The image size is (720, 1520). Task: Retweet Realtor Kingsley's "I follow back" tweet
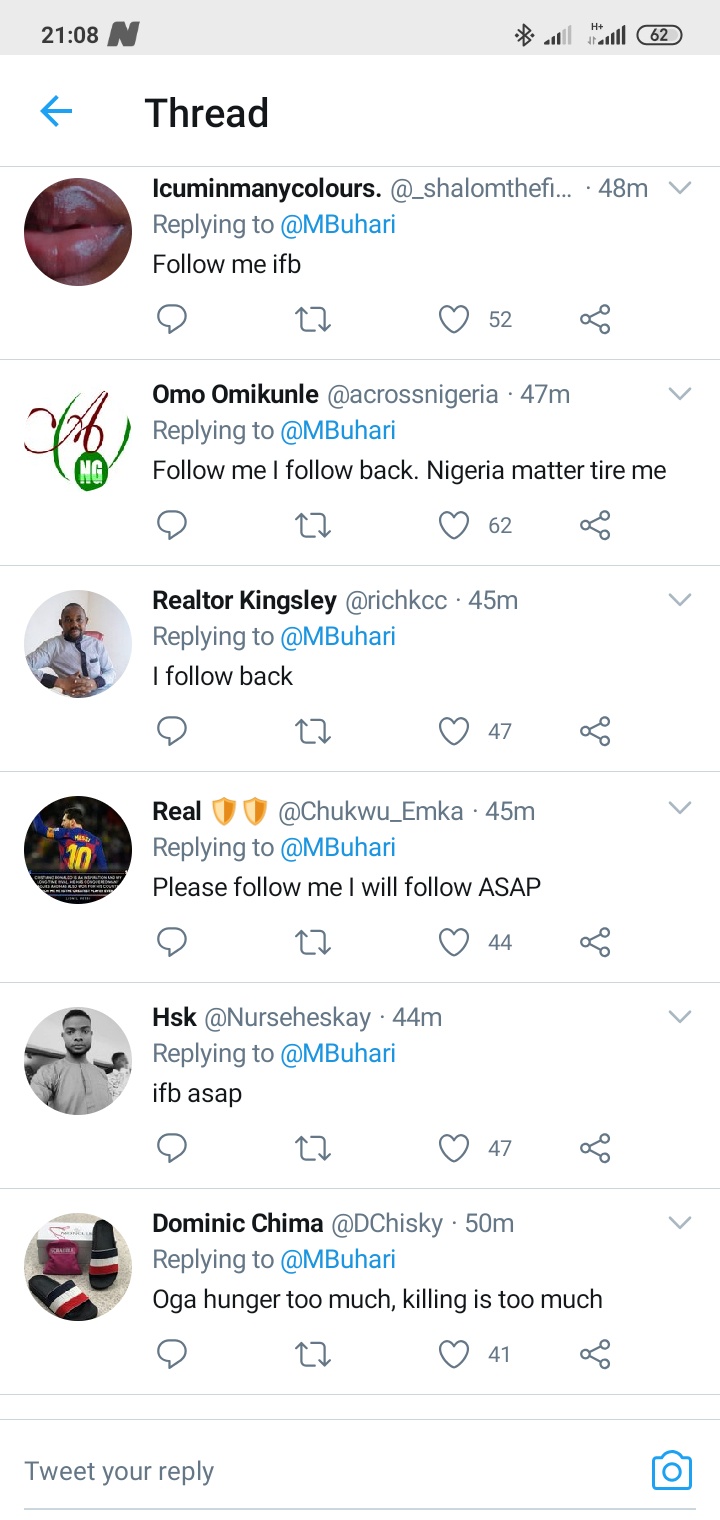[x=313, y=731]
